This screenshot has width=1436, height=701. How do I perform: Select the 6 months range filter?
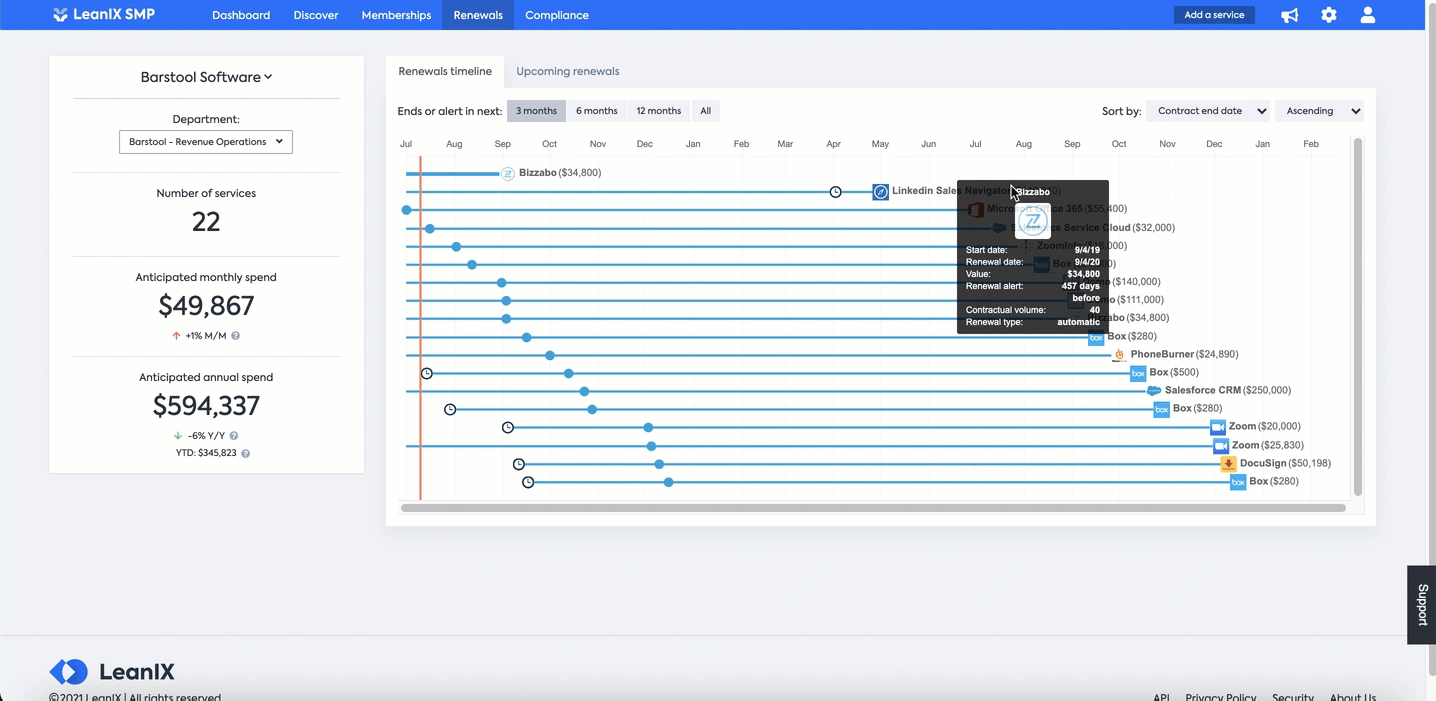point(597,111)
